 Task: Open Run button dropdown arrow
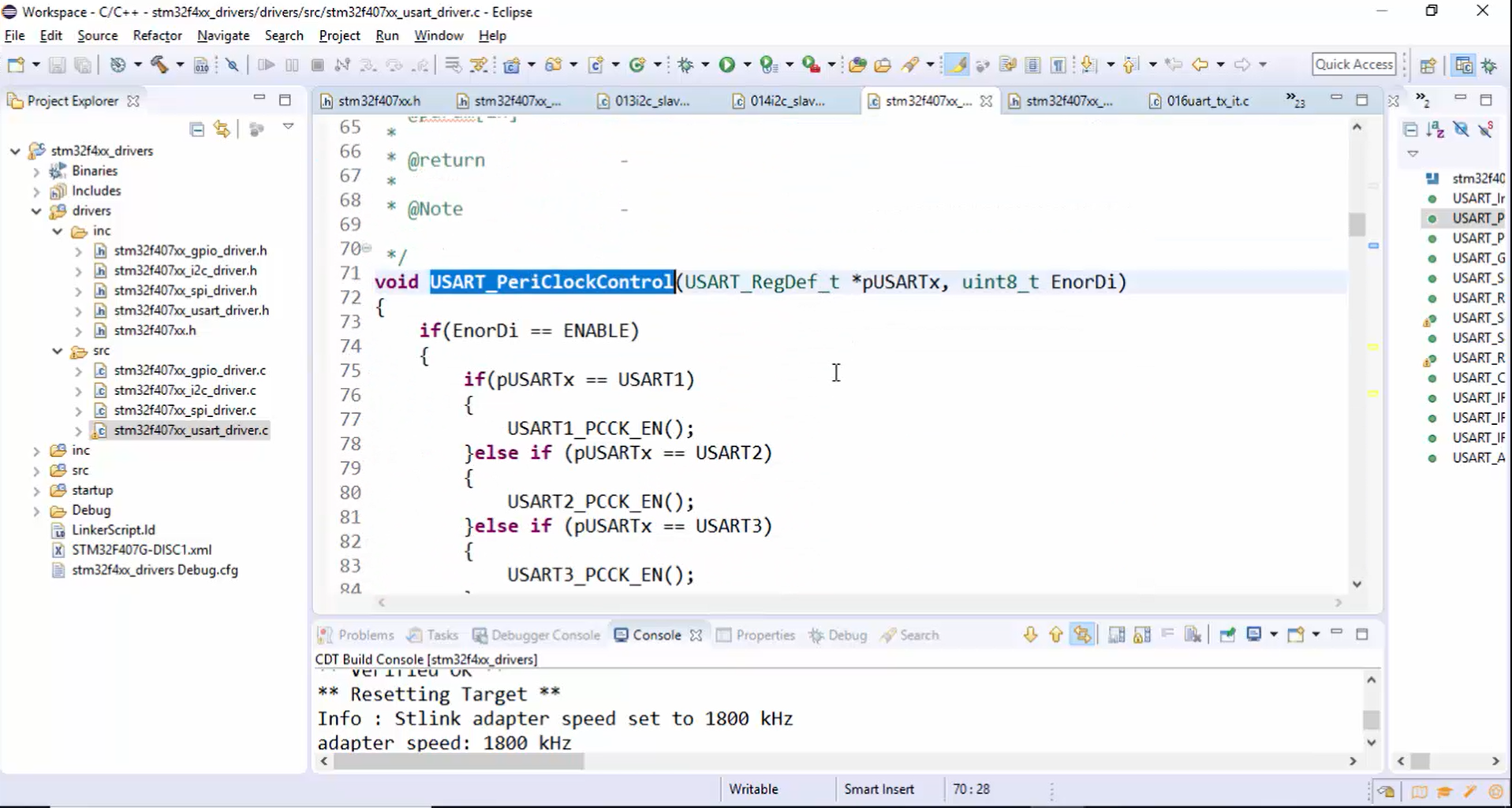click(747, 65)
